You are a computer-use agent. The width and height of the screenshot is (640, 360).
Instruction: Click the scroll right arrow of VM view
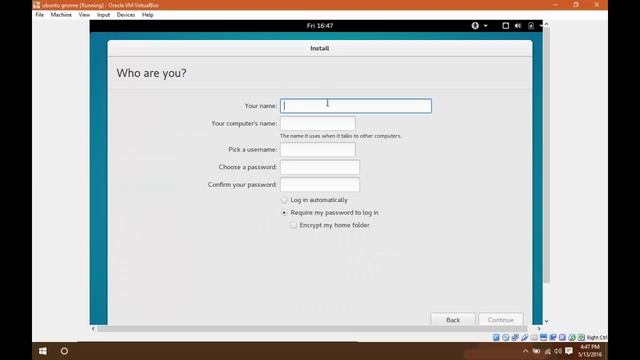click(539, 329)
